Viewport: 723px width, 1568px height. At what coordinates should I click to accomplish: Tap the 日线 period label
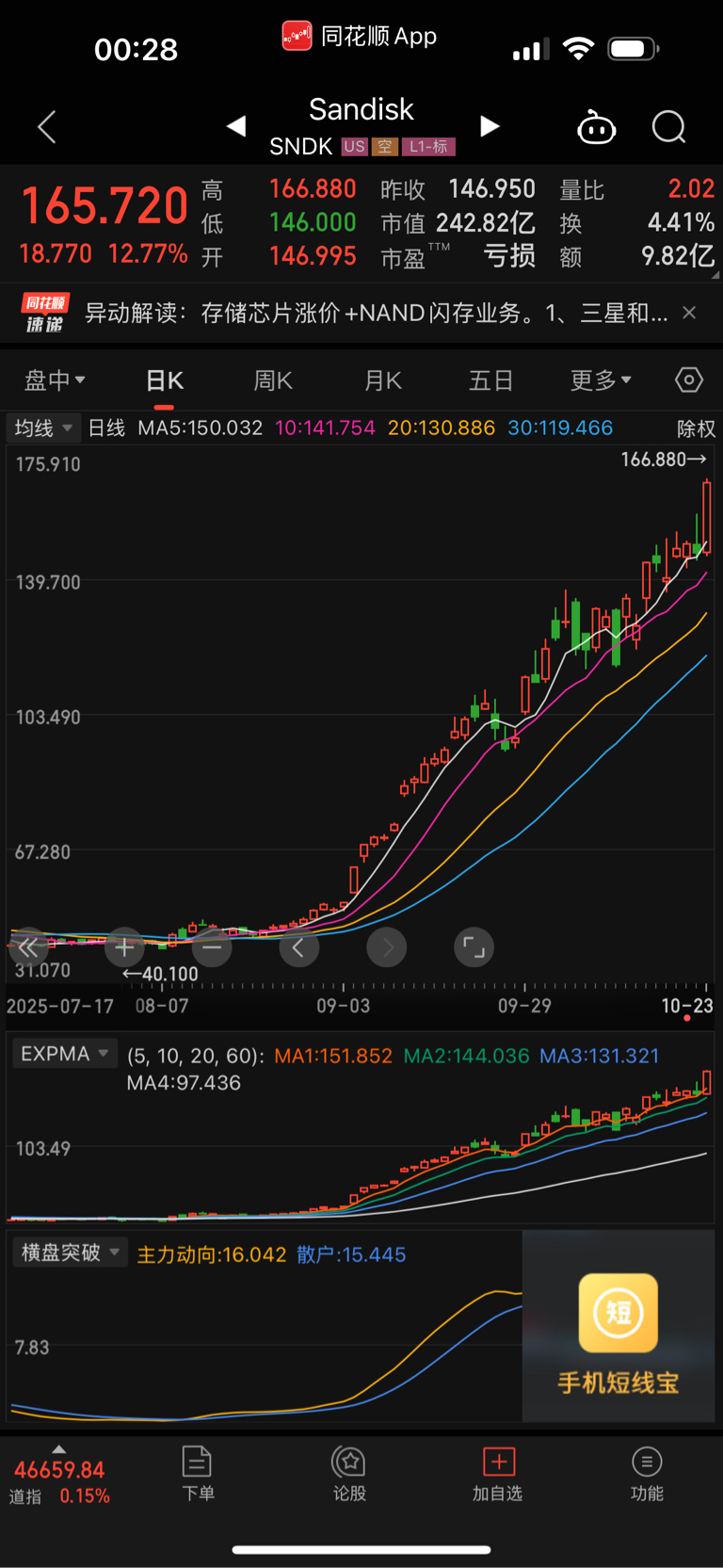tap(106, 428)
